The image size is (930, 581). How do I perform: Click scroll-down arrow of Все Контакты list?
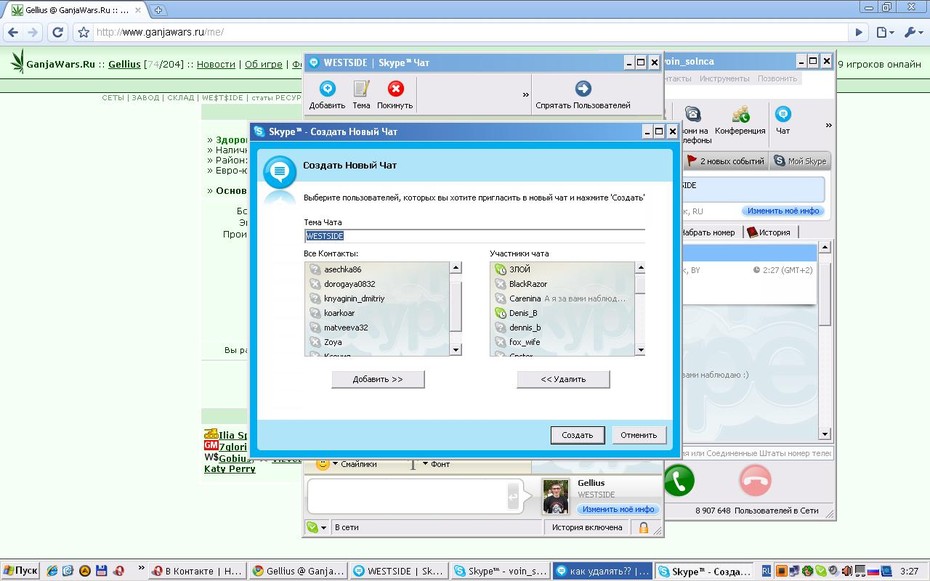[456, 350]
